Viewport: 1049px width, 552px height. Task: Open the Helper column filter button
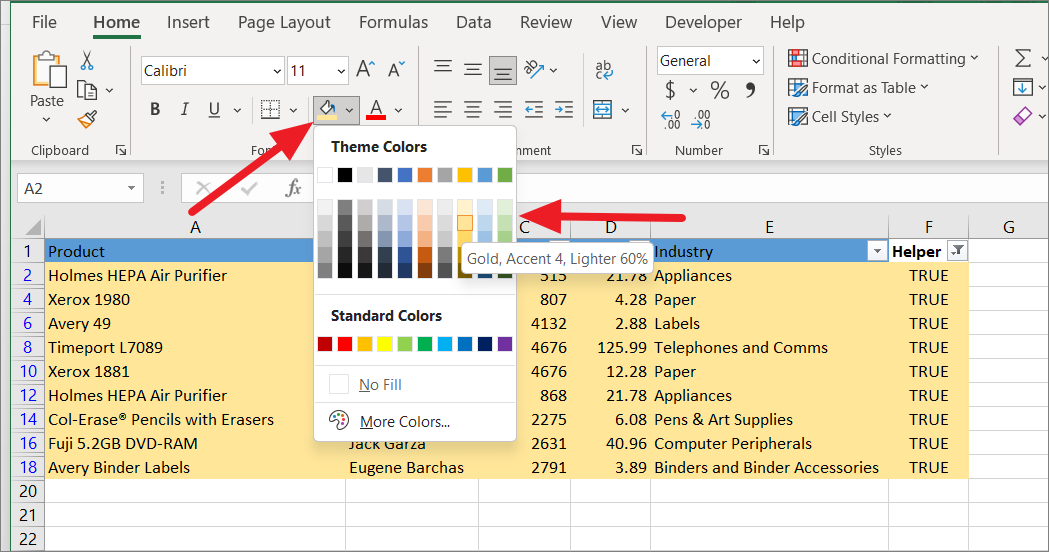click(957, 252)
